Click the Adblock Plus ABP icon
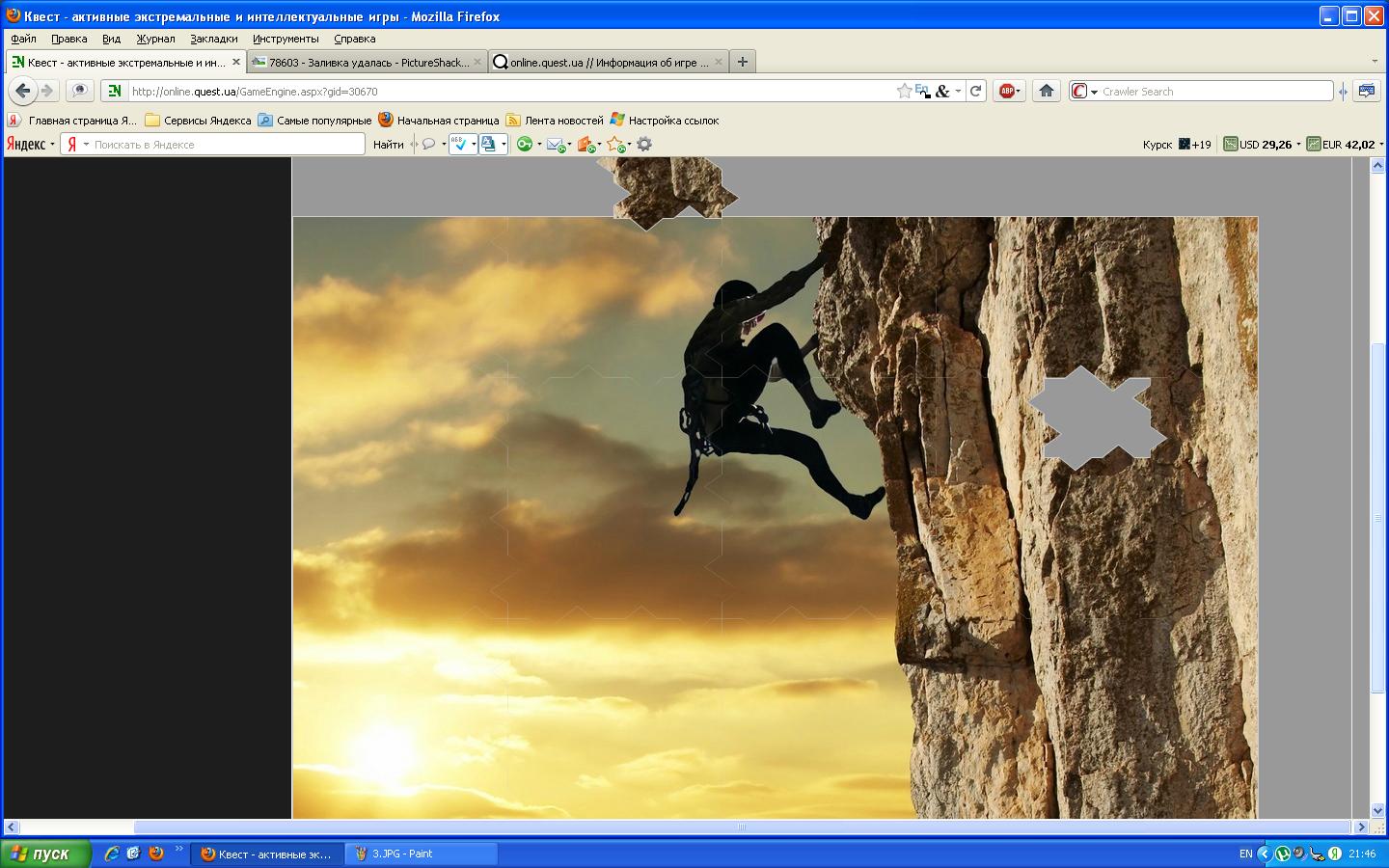This screenshot has height=868, width=1389. (1007, 91)
